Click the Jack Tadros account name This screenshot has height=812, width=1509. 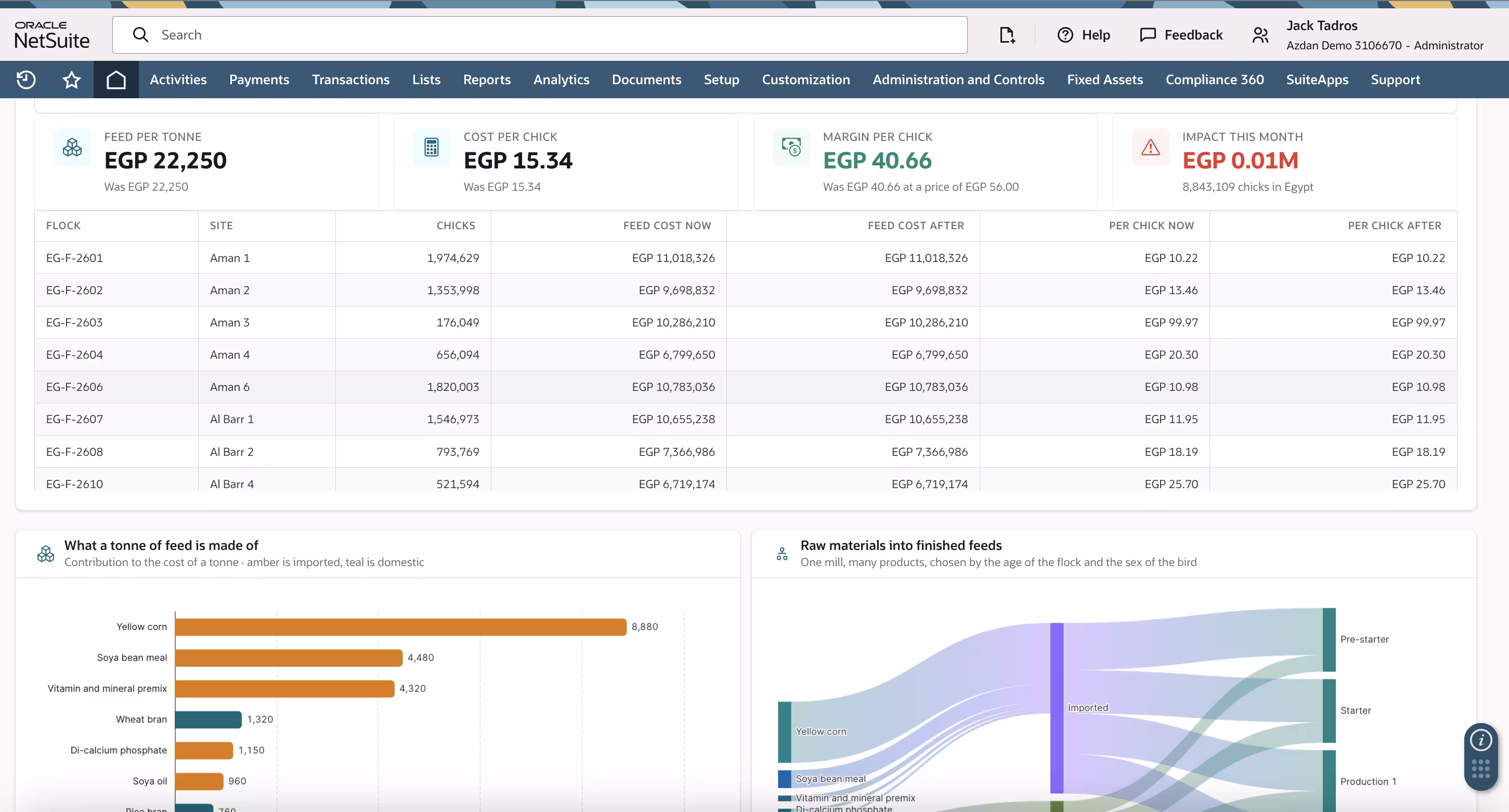point(1322,26)
